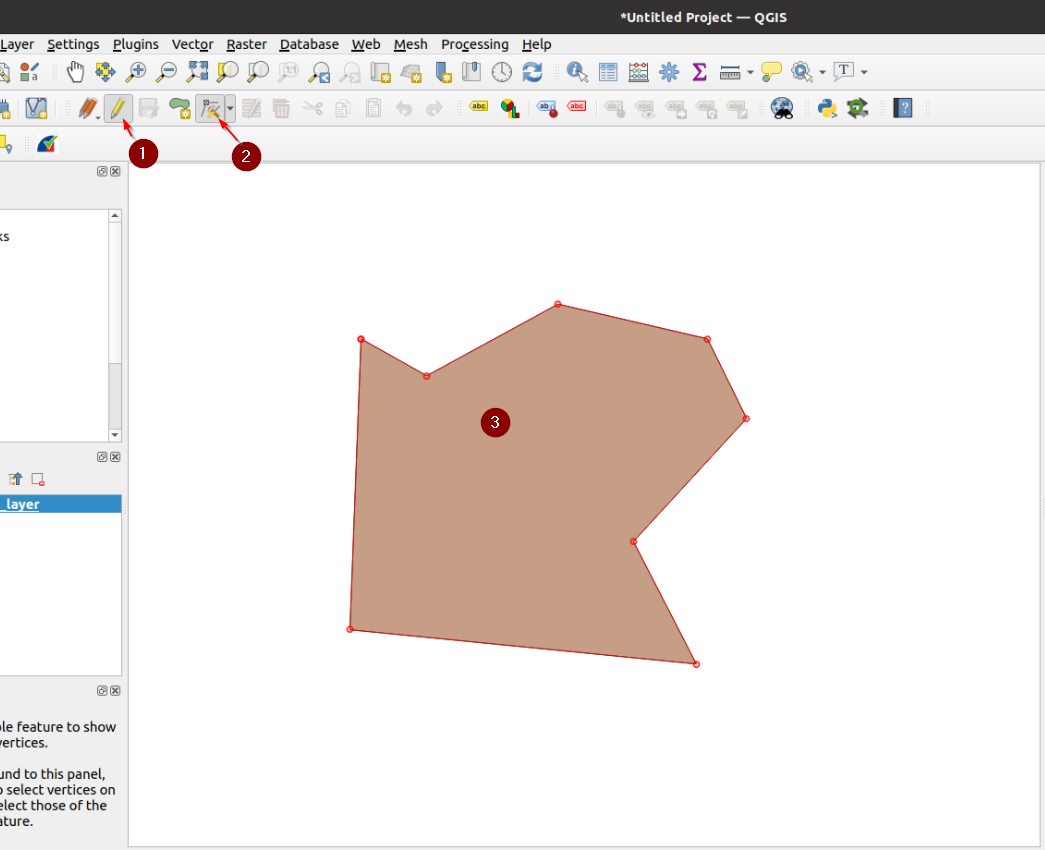Refresh the map canvas
This screenshot has width=1045, height=850.
click(x=532, y=71)
